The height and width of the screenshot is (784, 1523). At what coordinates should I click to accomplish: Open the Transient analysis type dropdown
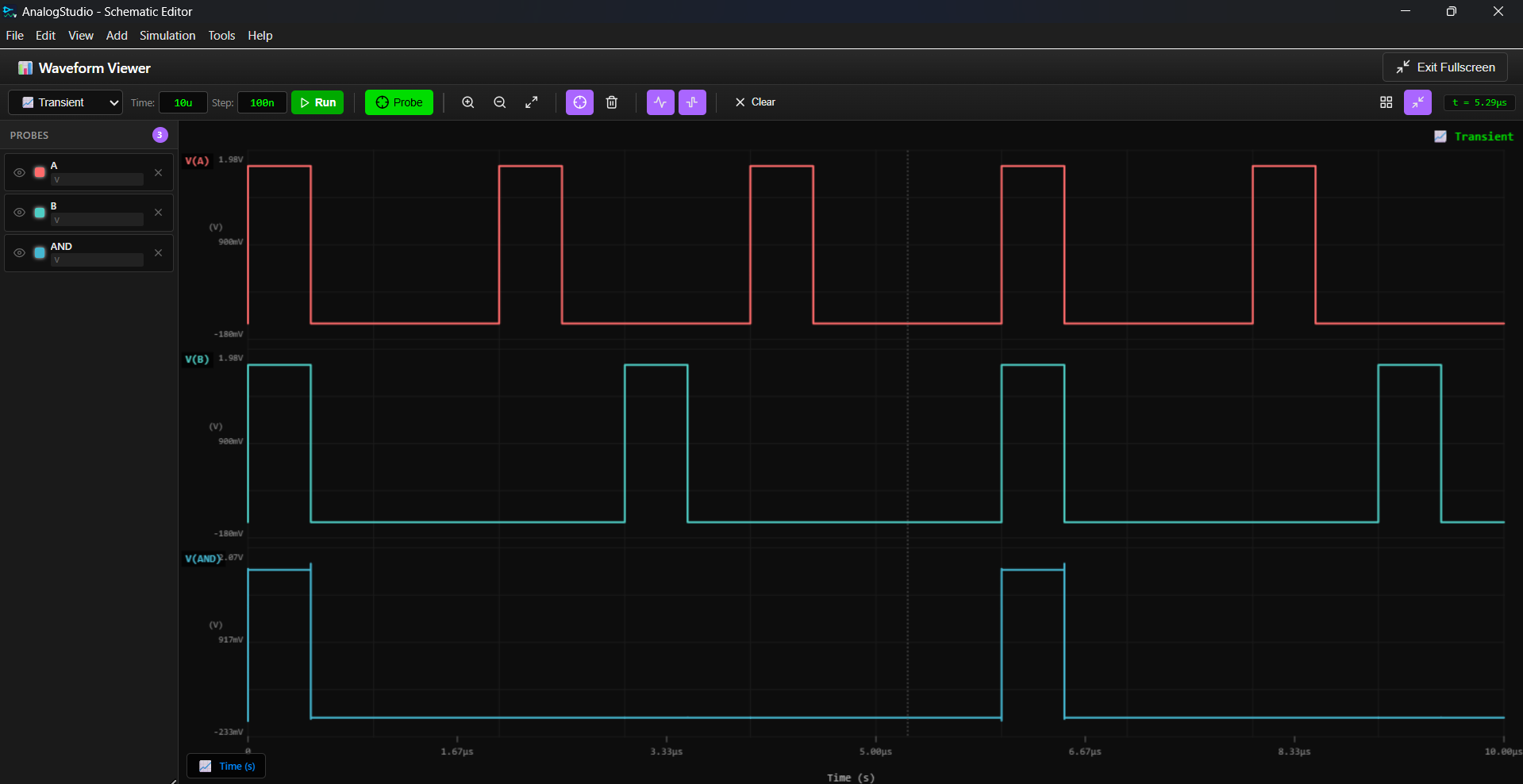pyautogui.click(x=64, y=102)
